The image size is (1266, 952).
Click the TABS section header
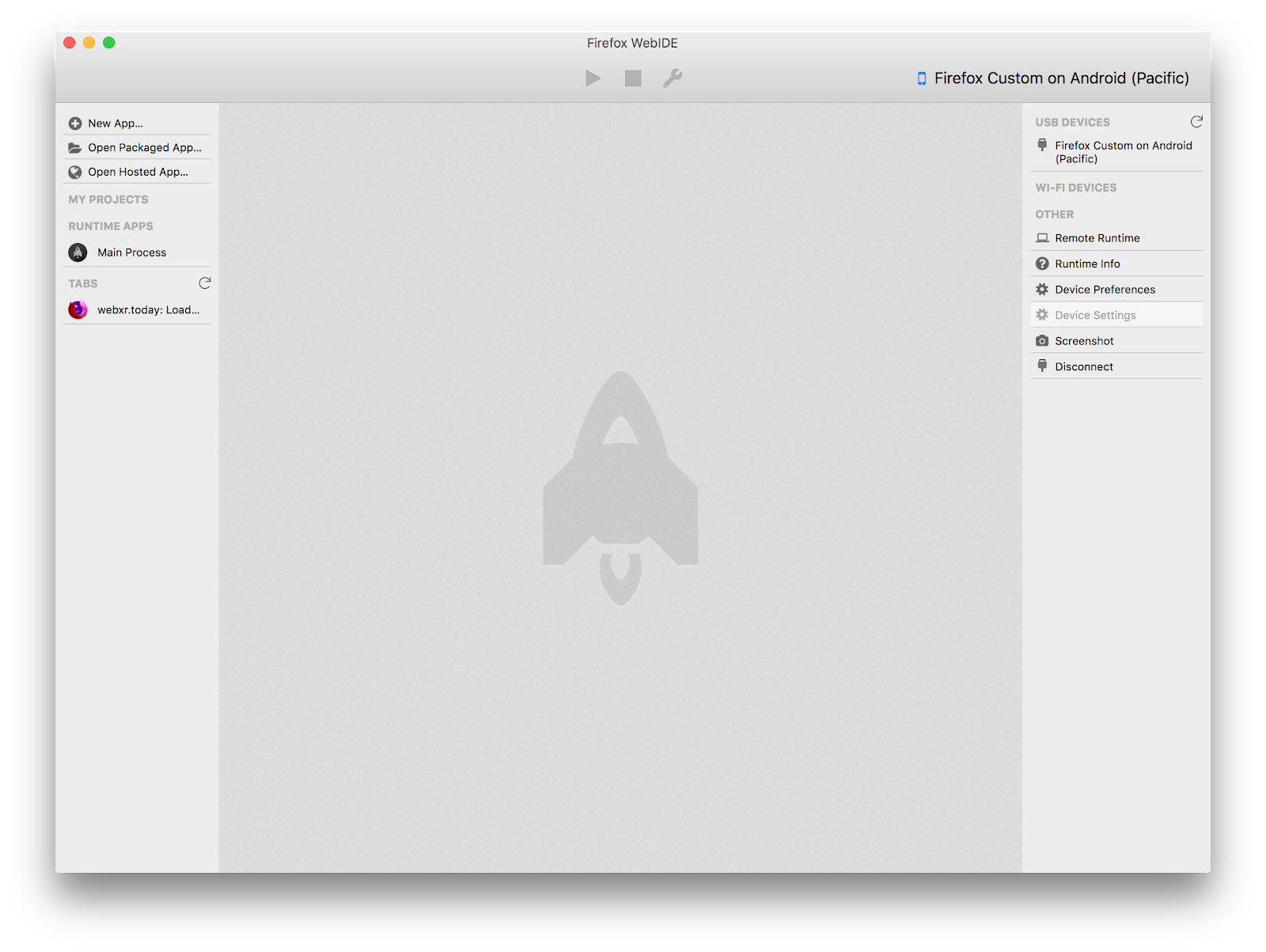tap(83, 283)
